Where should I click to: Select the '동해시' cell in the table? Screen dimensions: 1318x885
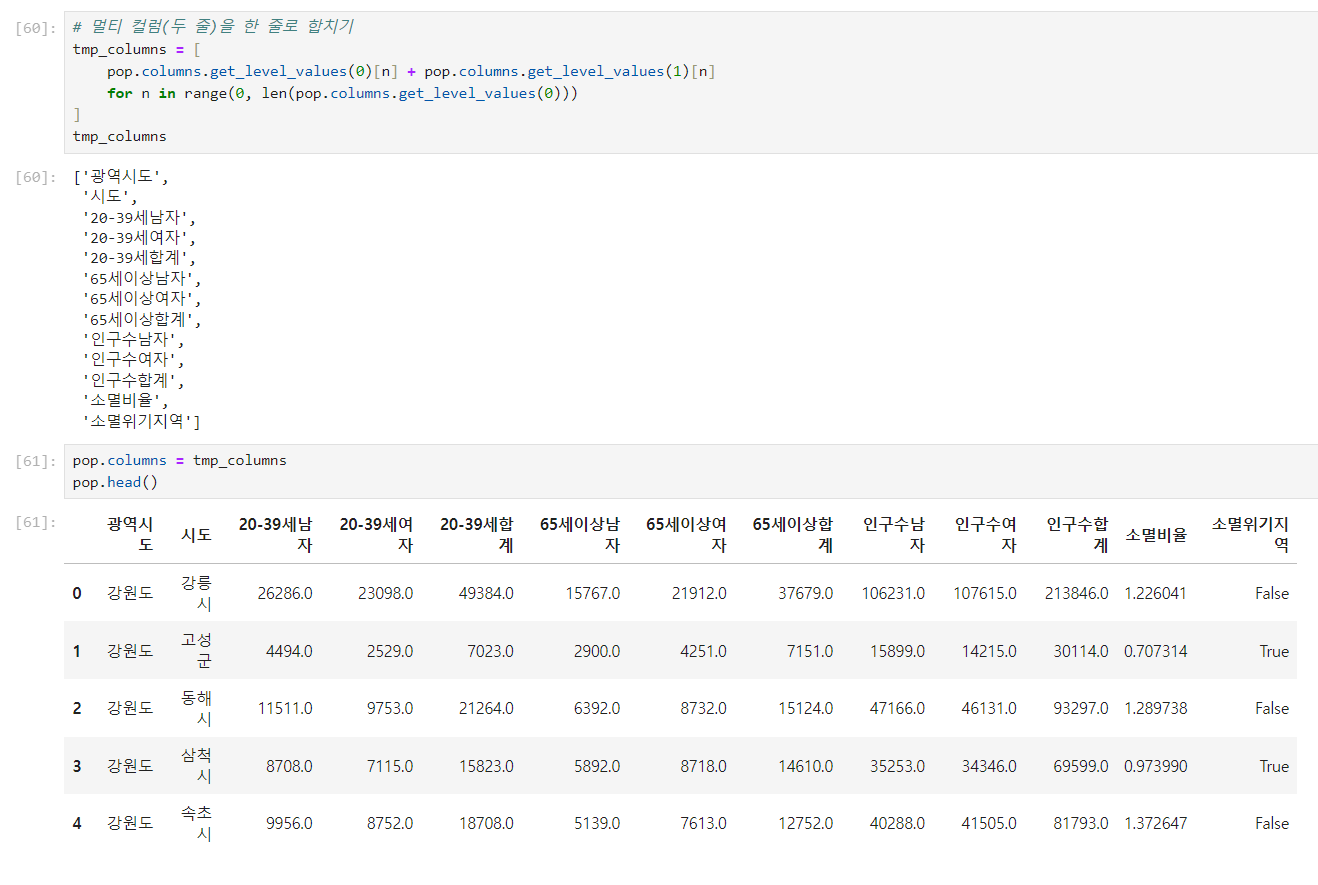point(196,708)
